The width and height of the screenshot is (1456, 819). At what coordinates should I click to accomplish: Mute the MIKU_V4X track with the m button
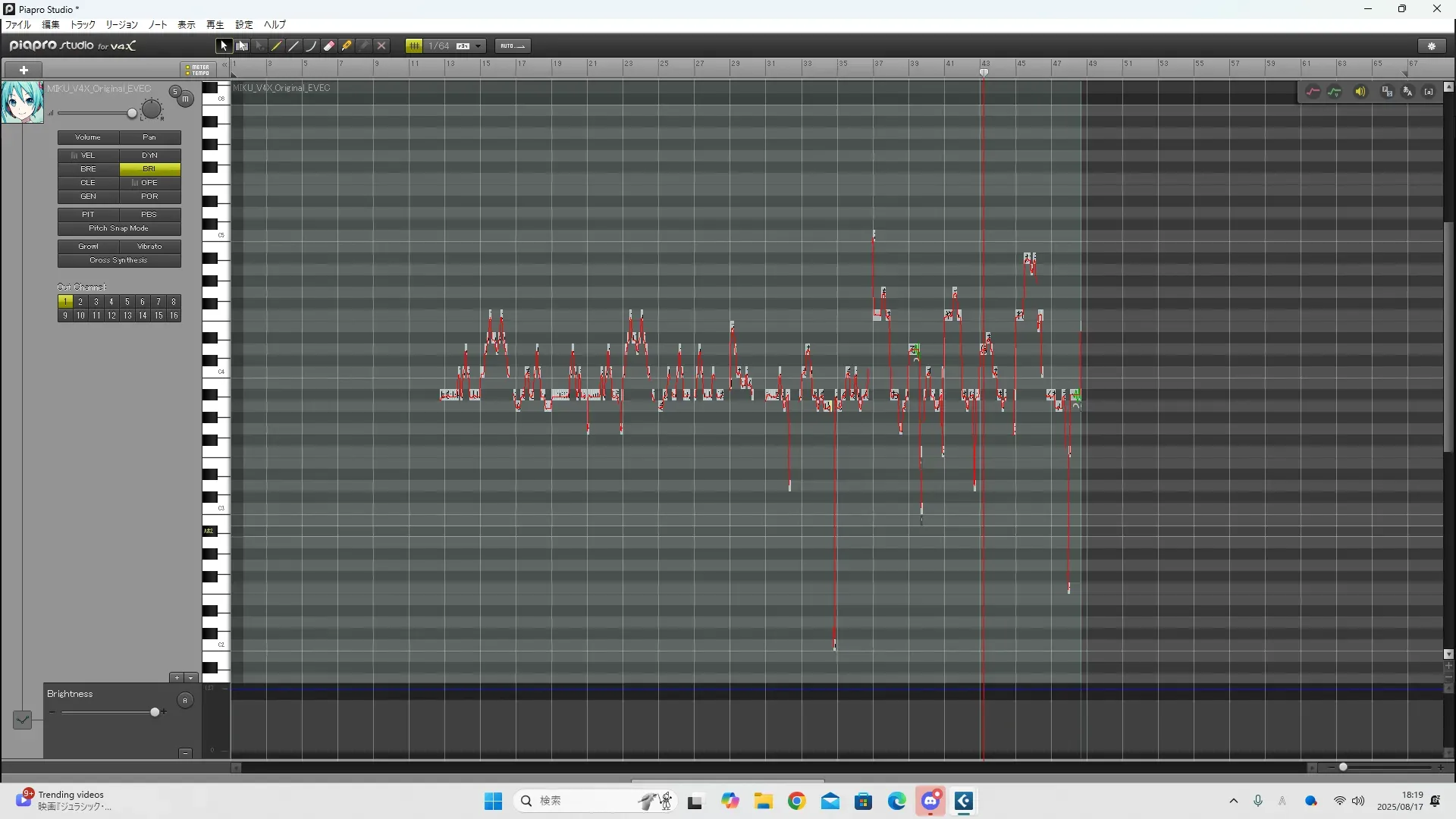[x=185, y=99]
